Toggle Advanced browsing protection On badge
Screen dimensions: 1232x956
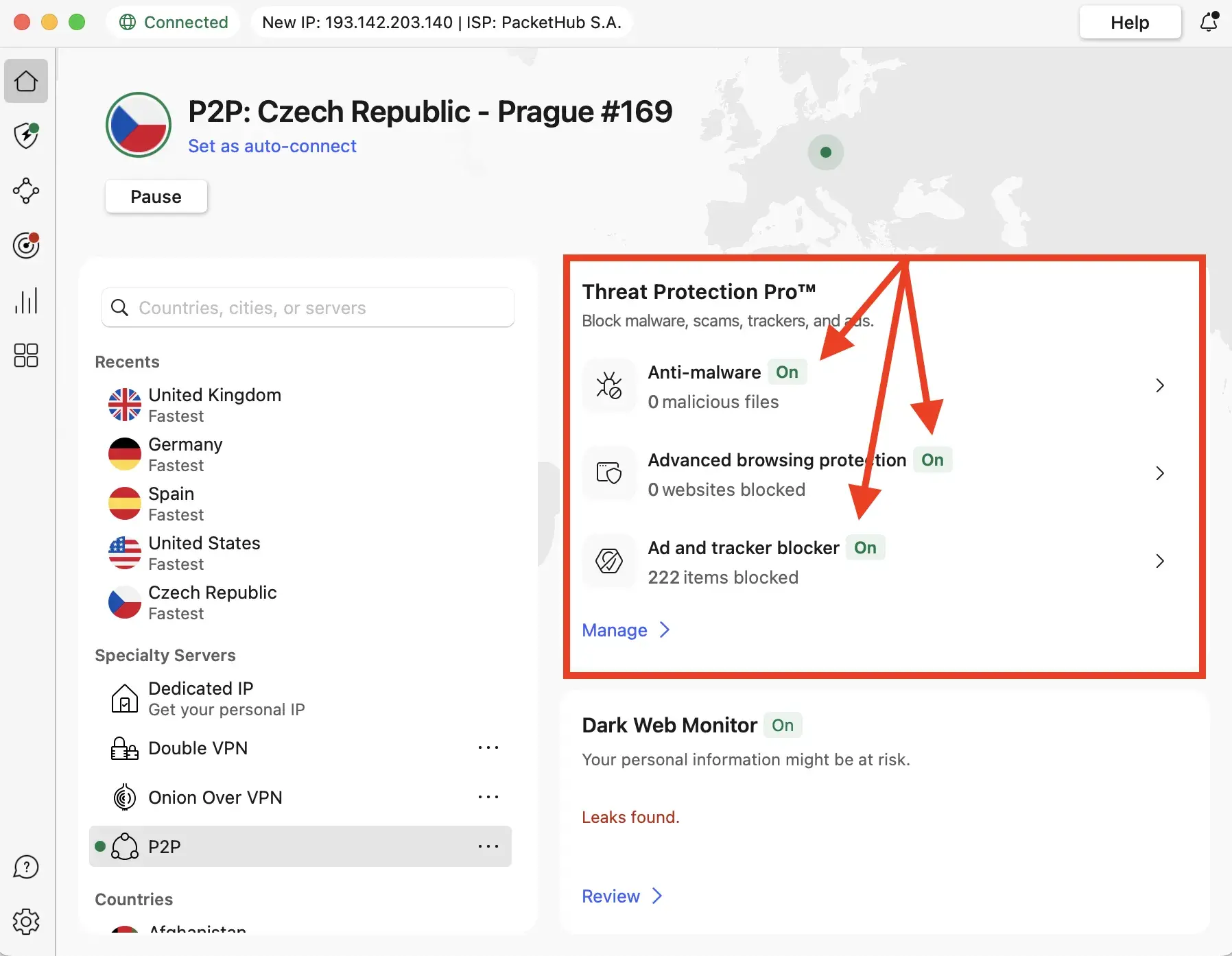[x=933, y=459]
